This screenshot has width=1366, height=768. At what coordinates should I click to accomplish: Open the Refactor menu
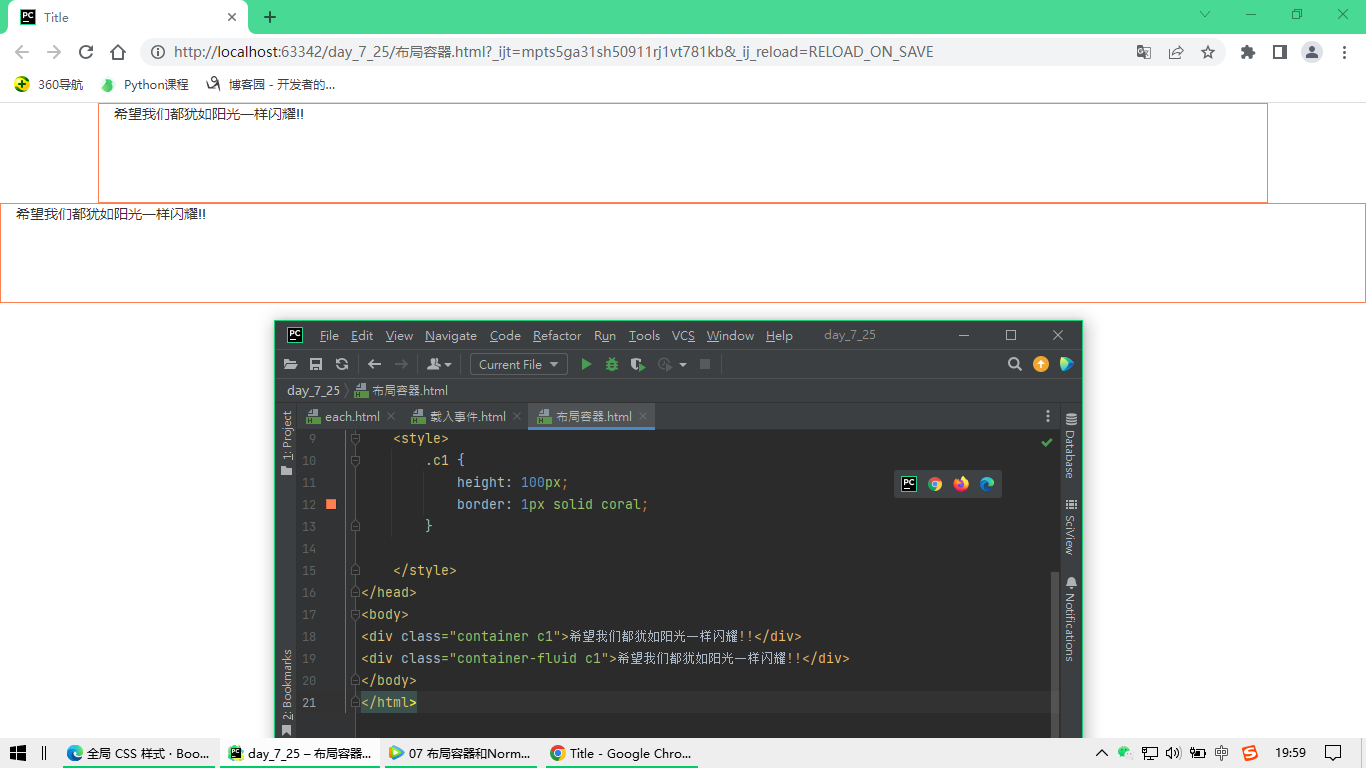pos(556,336)
